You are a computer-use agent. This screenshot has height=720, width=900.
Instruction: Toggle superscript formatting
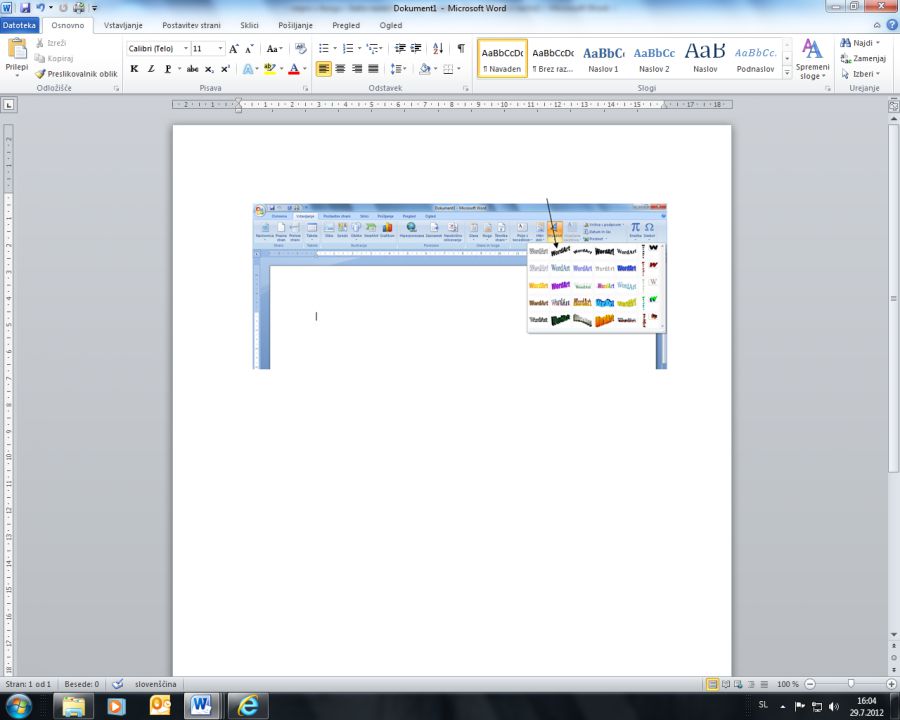226,69
